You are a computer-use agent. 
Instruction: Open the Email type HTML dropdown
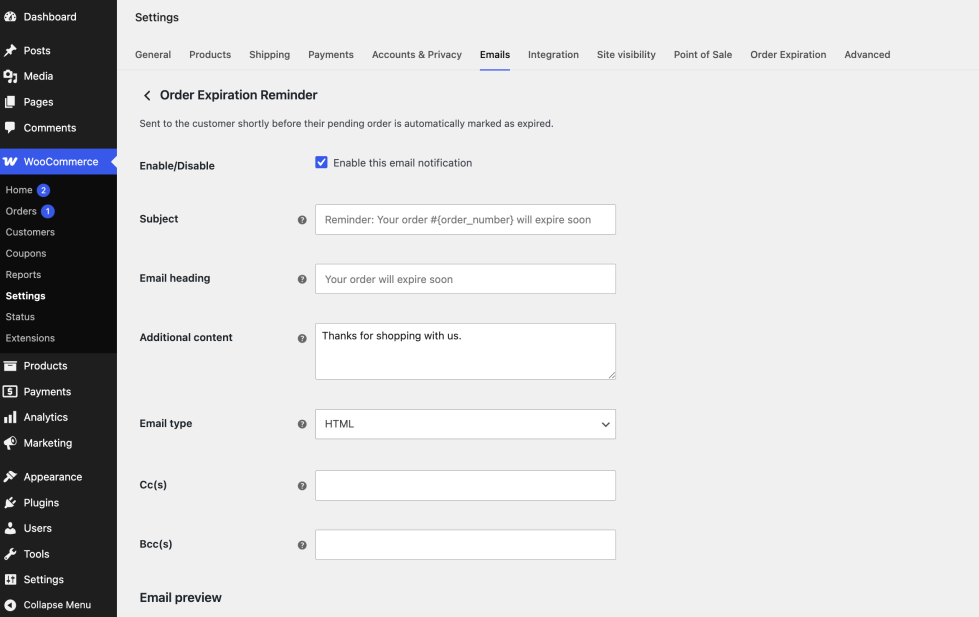tap(465, 424)
